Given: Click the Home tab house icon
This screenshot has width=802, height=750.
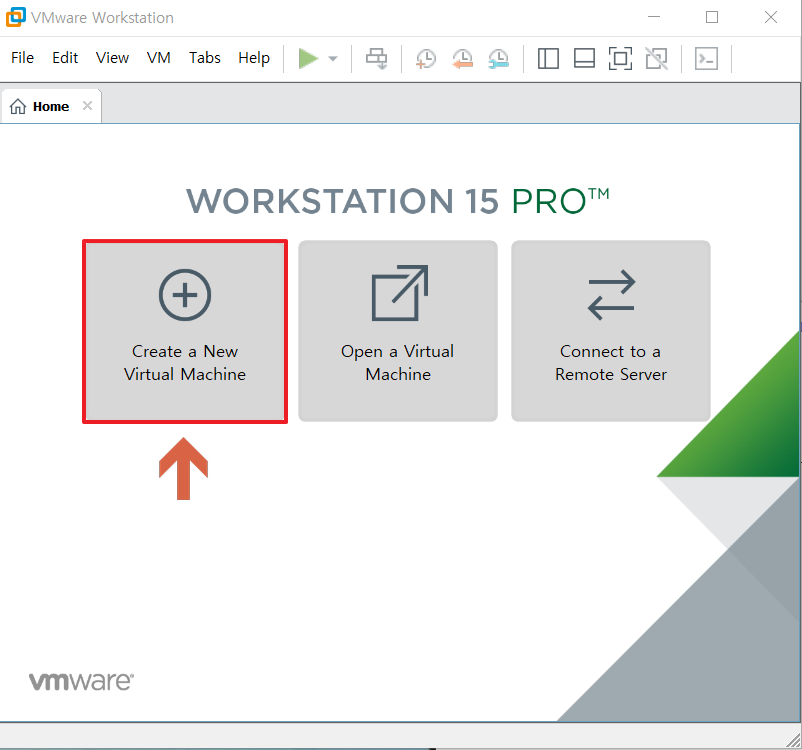Looking at the screenshot, I should pyautogui.click(x=18, y=106).
